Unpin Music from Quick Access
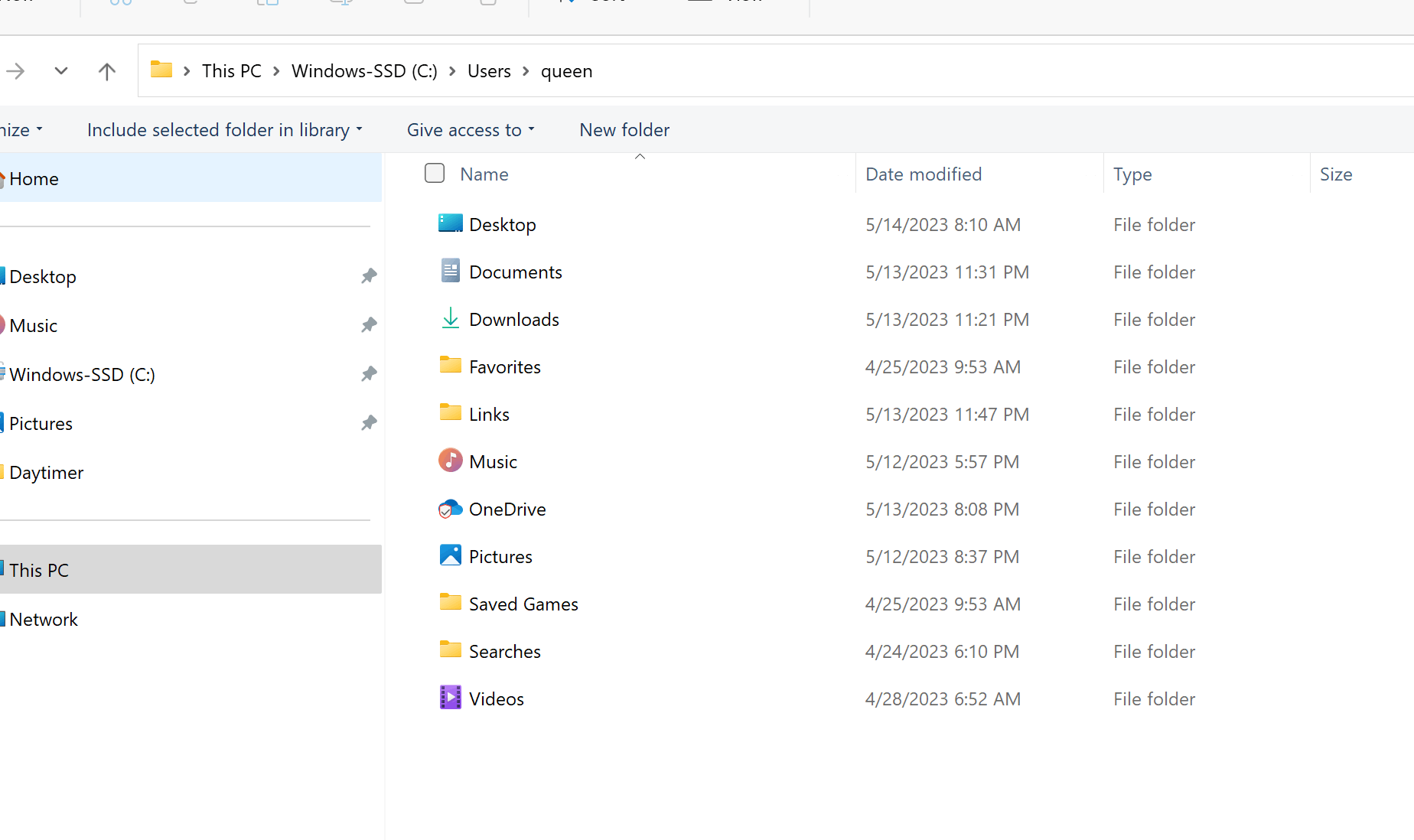 click(x=369, y=325)
